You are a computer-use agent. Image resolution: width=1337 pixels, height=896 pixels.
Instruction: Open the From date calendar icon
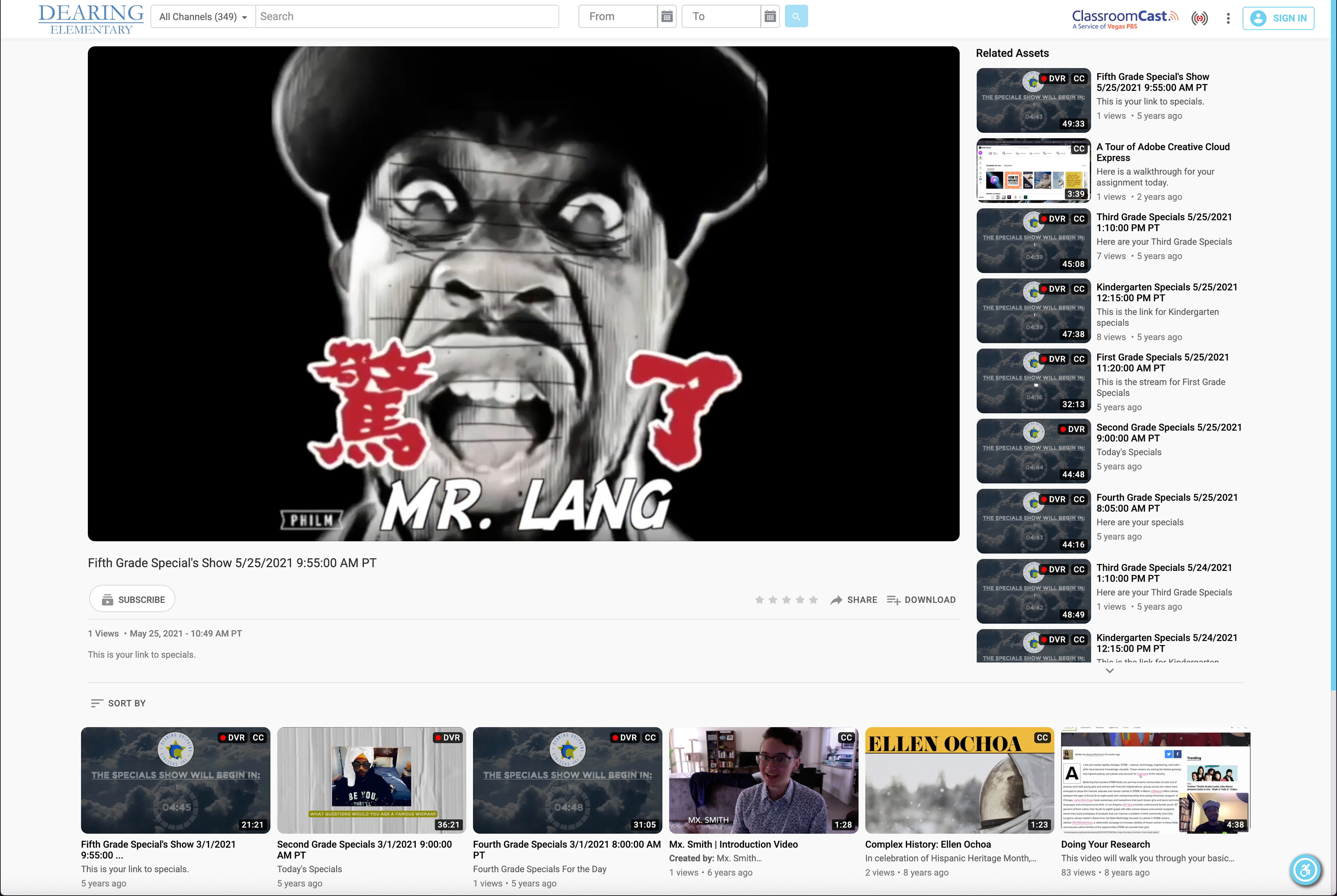(666, 17)
